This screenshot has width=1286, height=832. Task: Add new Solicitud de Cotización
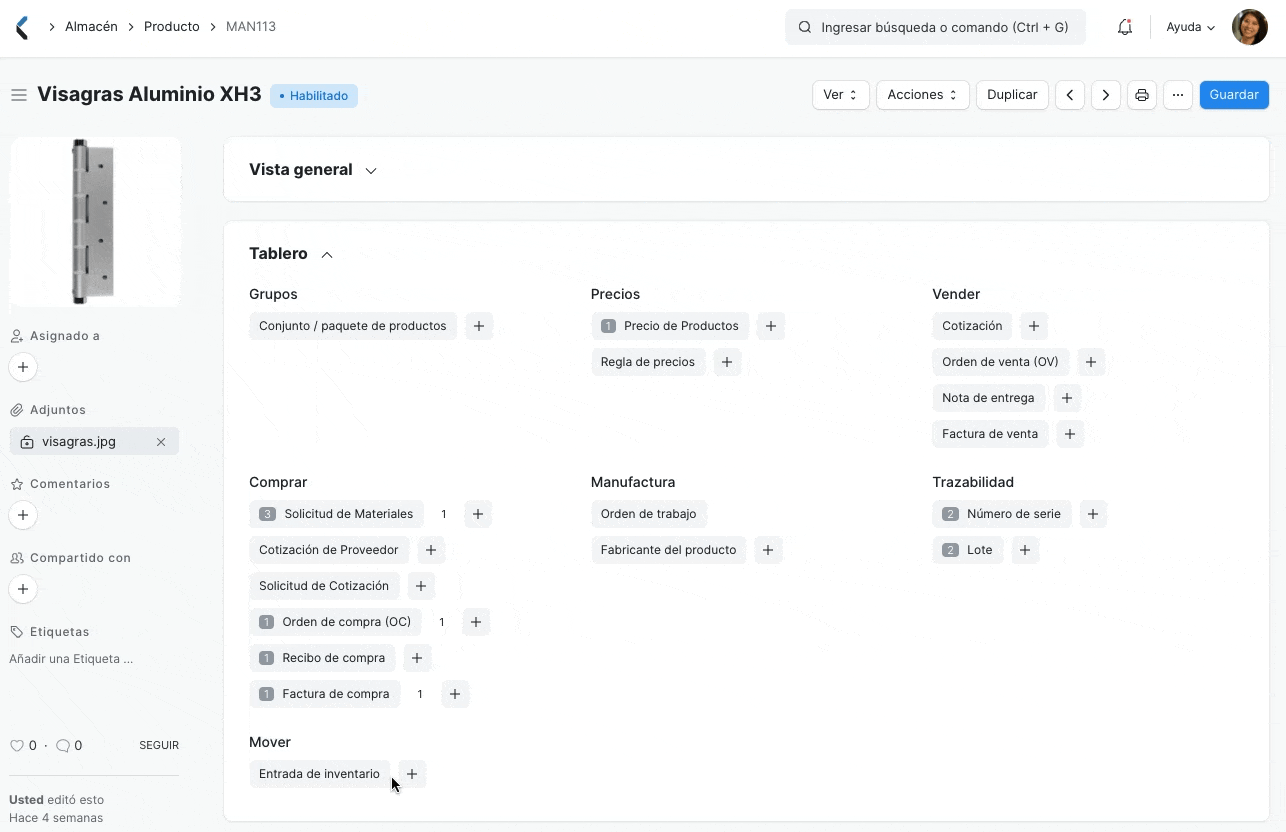click(421, 586)
